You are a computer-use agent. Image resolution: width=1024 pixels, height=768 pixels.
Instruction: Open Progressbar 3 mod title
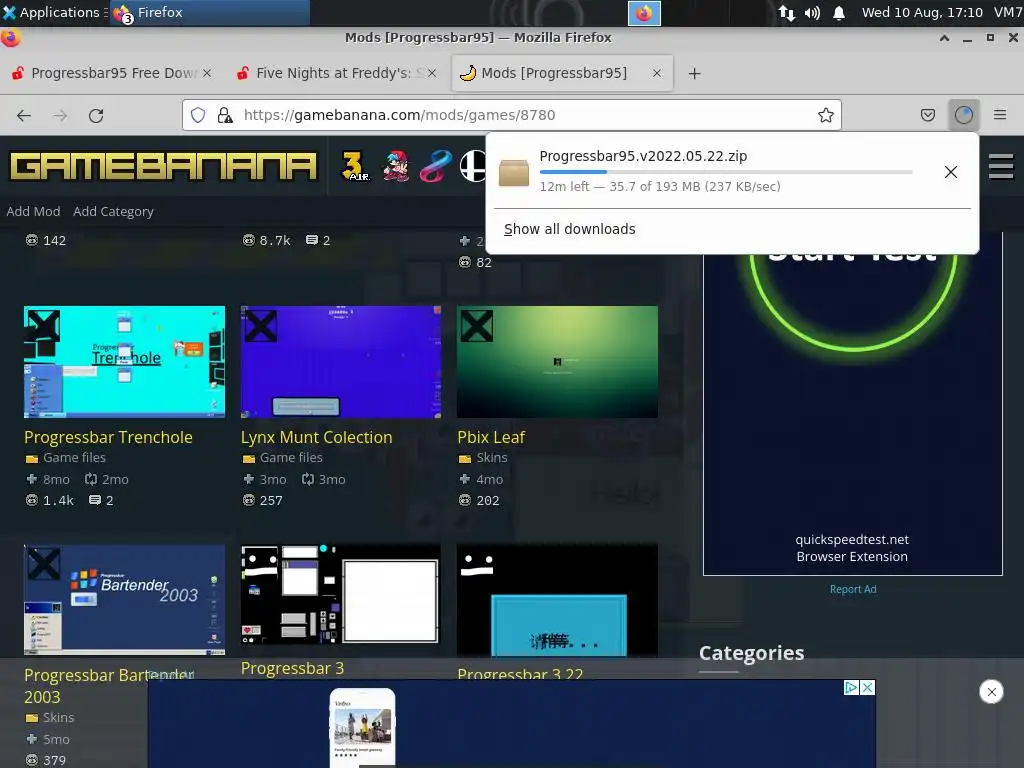(293, 668)
